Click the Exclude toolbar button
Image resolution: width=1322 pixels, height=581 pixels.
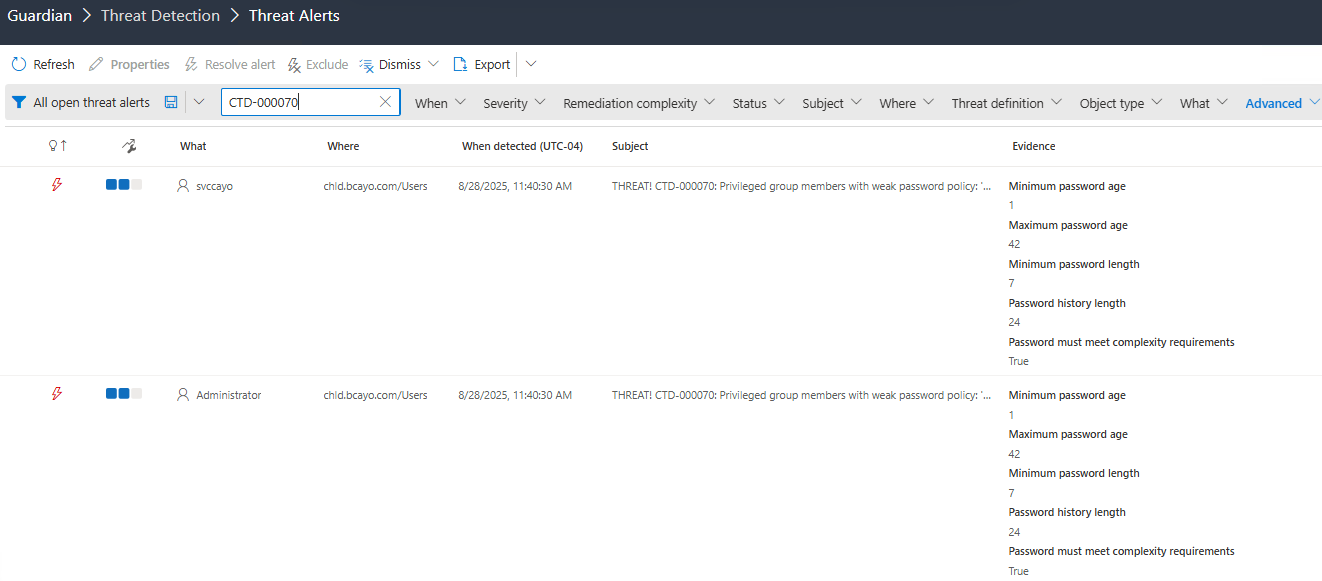[317, 65]
